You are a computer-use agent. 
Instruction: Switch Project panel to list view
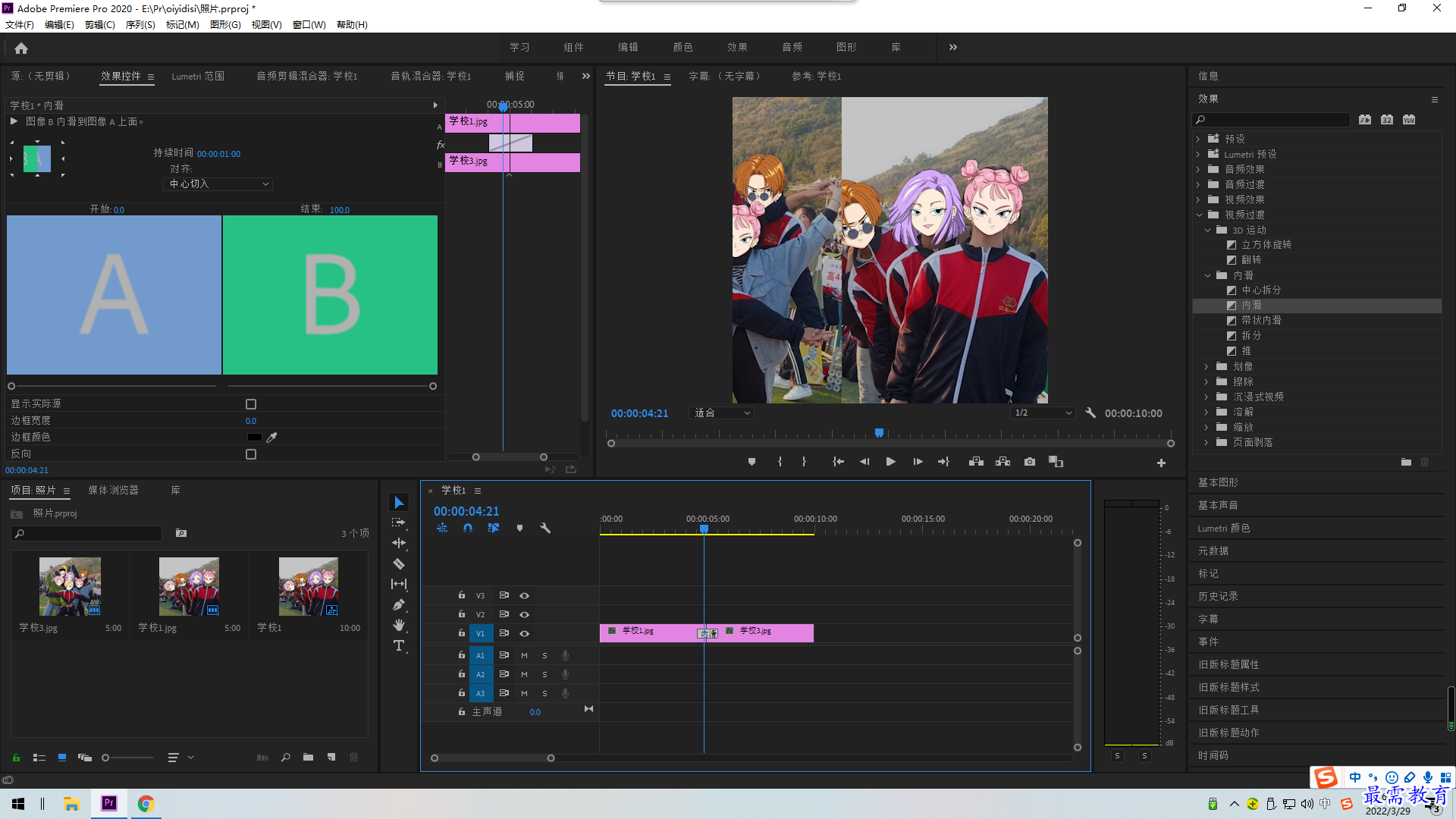click(39, 758)
